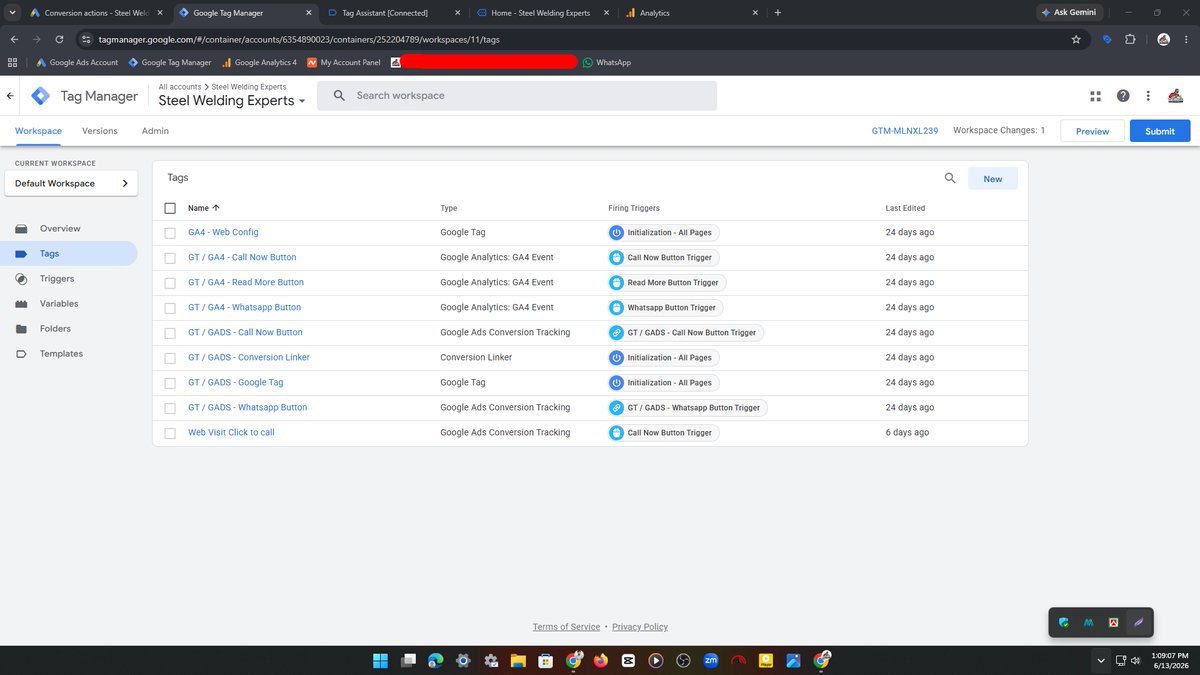Screen dimensions: 1200x675
Task: Click GT / GADS - Whatsapp Button Trigger chip
Action: 687,407
